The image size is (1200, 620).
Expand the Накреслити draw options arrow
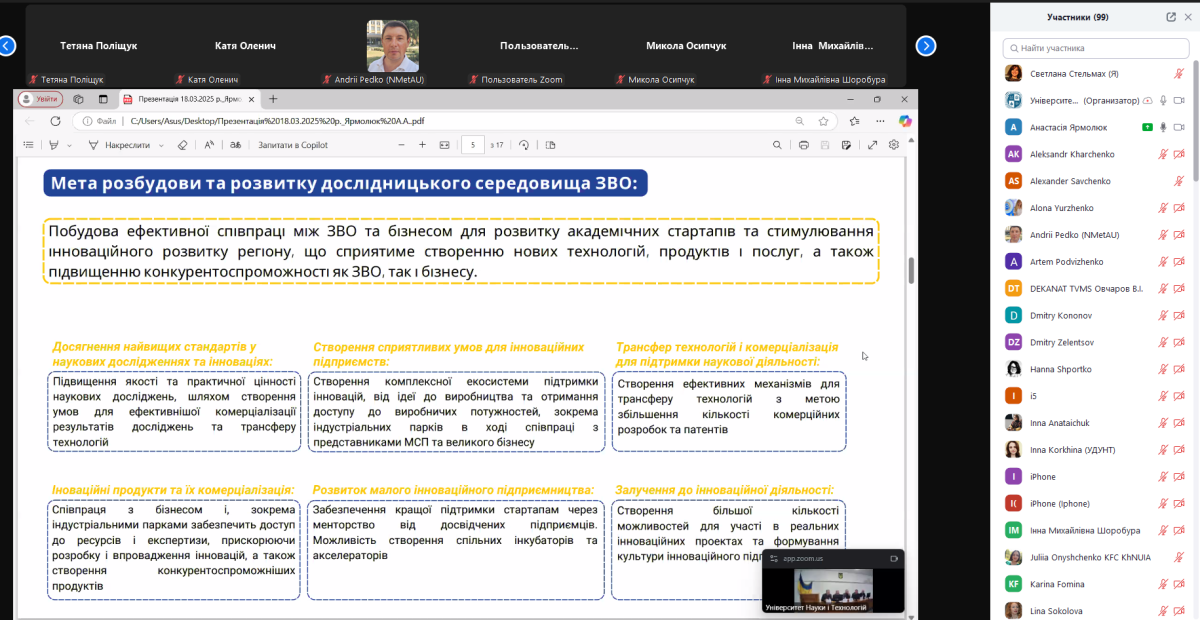(x=160, y=145)
